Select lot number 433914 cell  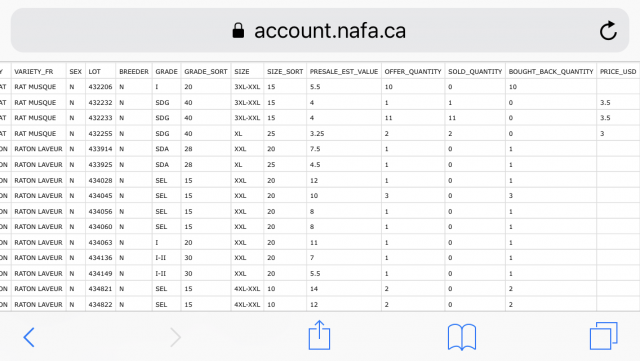(100, 149)
